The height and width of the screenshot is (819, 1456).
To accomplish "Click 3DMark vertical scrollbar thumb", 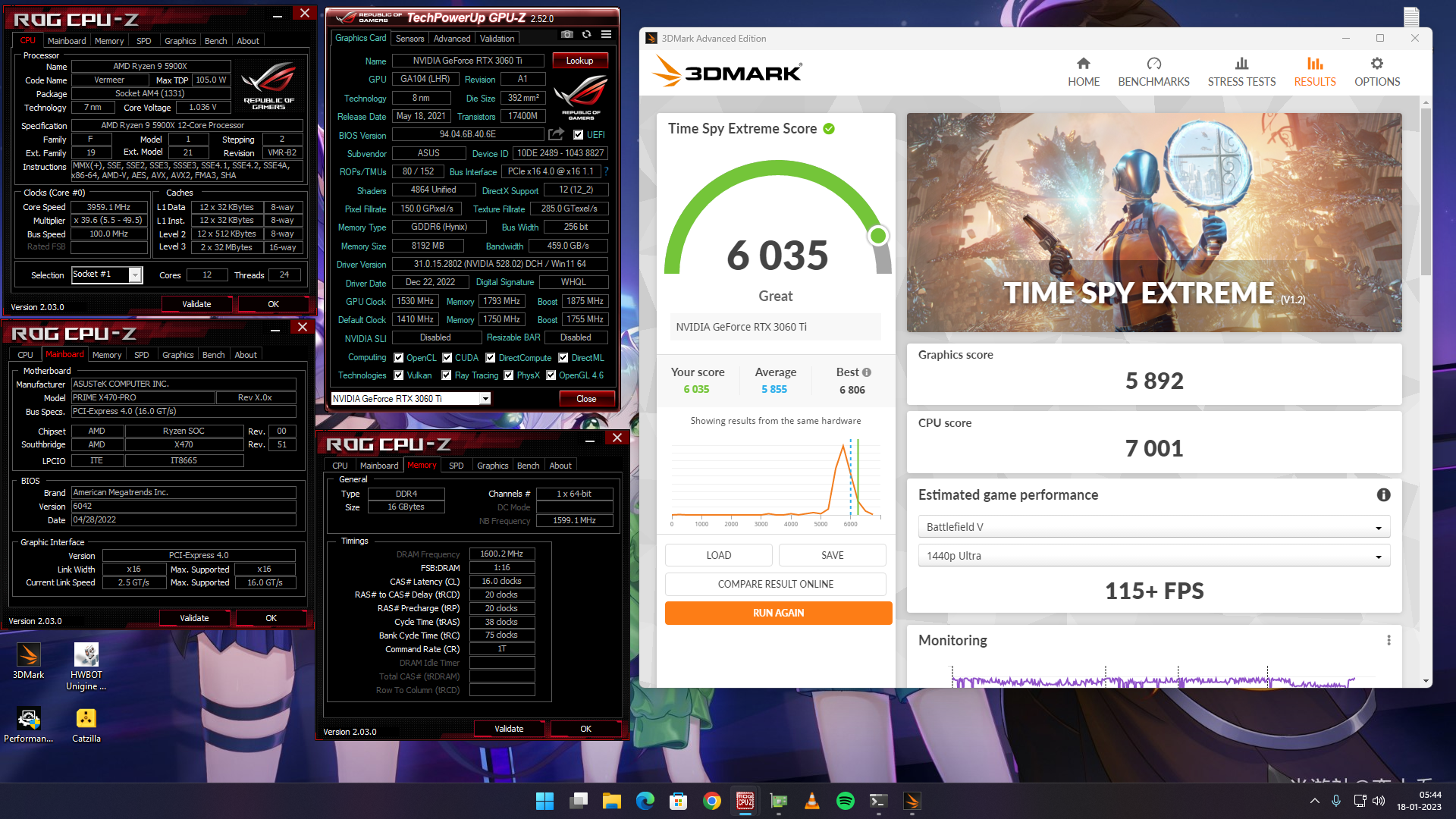I will pos(1426,192).
